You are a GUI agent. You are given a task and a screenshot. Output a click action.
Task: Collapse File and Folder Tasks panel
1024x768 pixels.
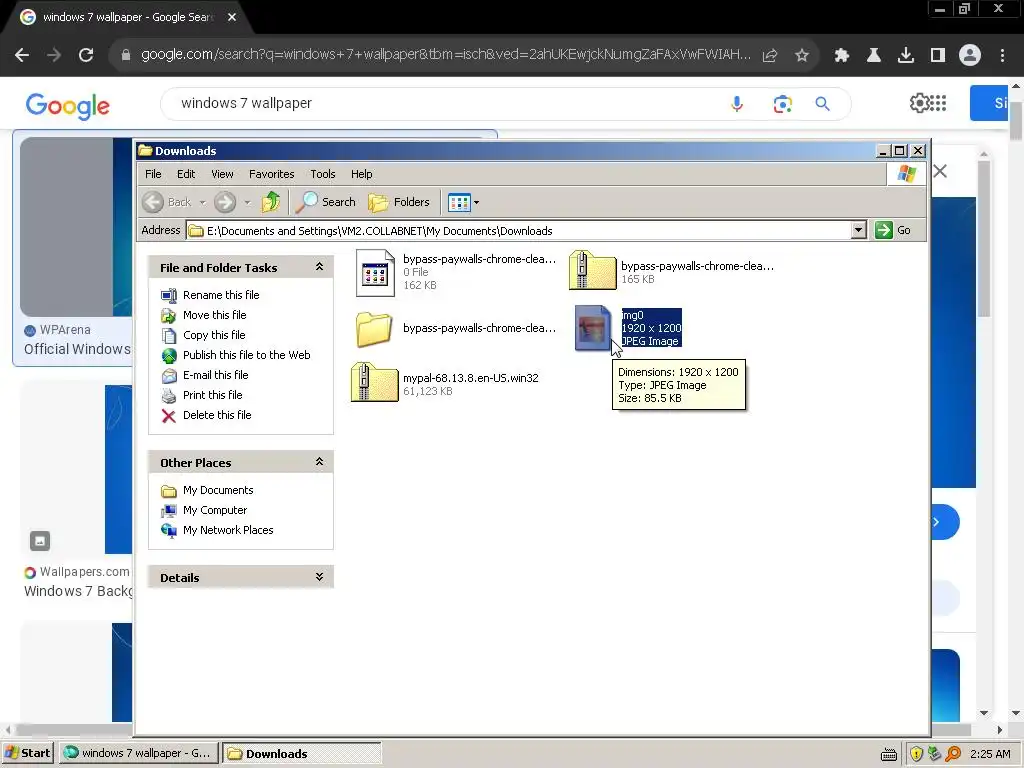319,267
